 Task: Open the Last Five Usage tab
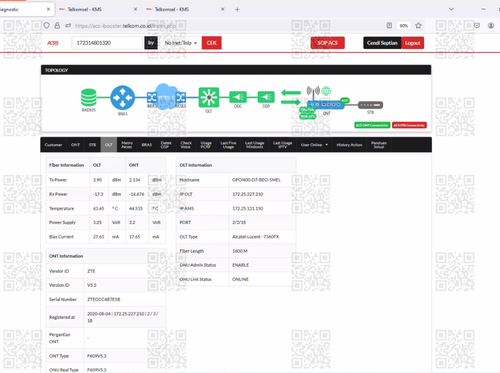pos(228,145)
